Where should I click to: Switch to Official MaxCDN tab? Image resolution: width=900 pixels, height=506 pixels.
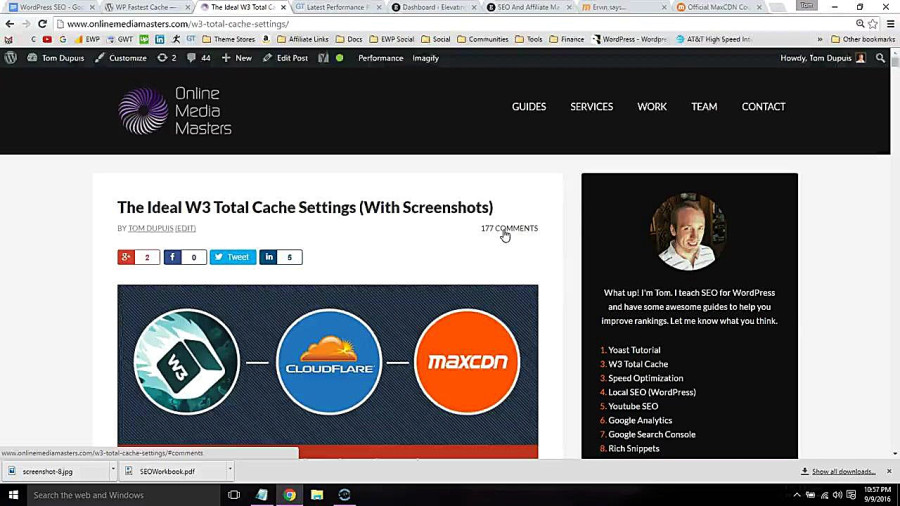719,7
